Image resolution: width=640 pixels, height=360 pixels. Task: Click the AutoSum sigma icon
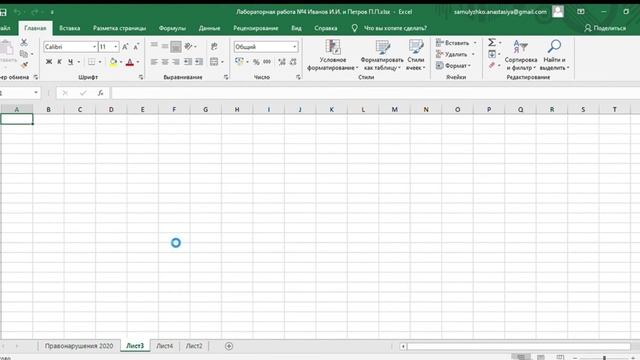(x=492, y=42)
